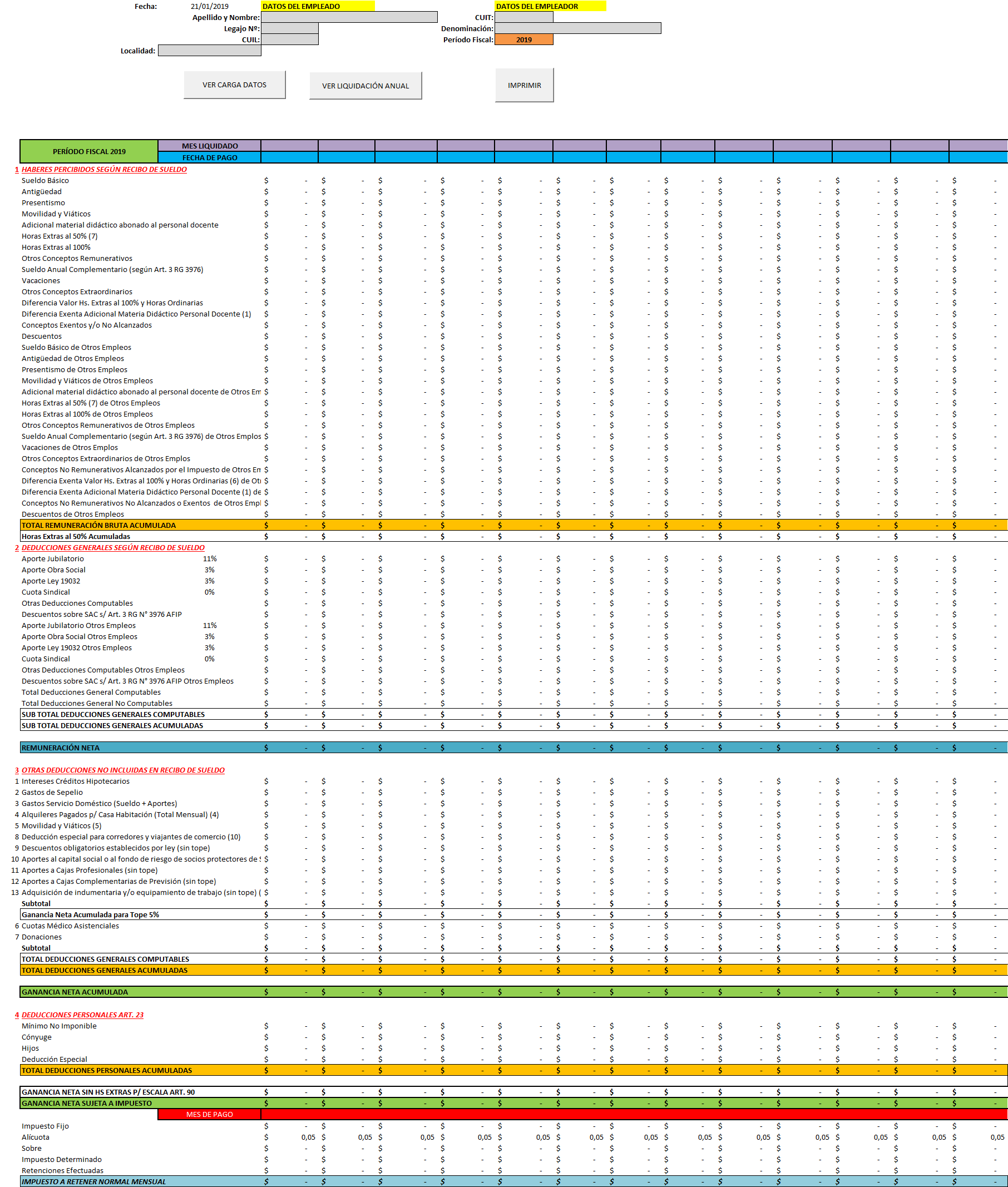The height and width of the screenshot is (1187, 1008).
Task: Click the Aporte Ley 19032 label
Action: pyautogui.click(x=51, y=581)
